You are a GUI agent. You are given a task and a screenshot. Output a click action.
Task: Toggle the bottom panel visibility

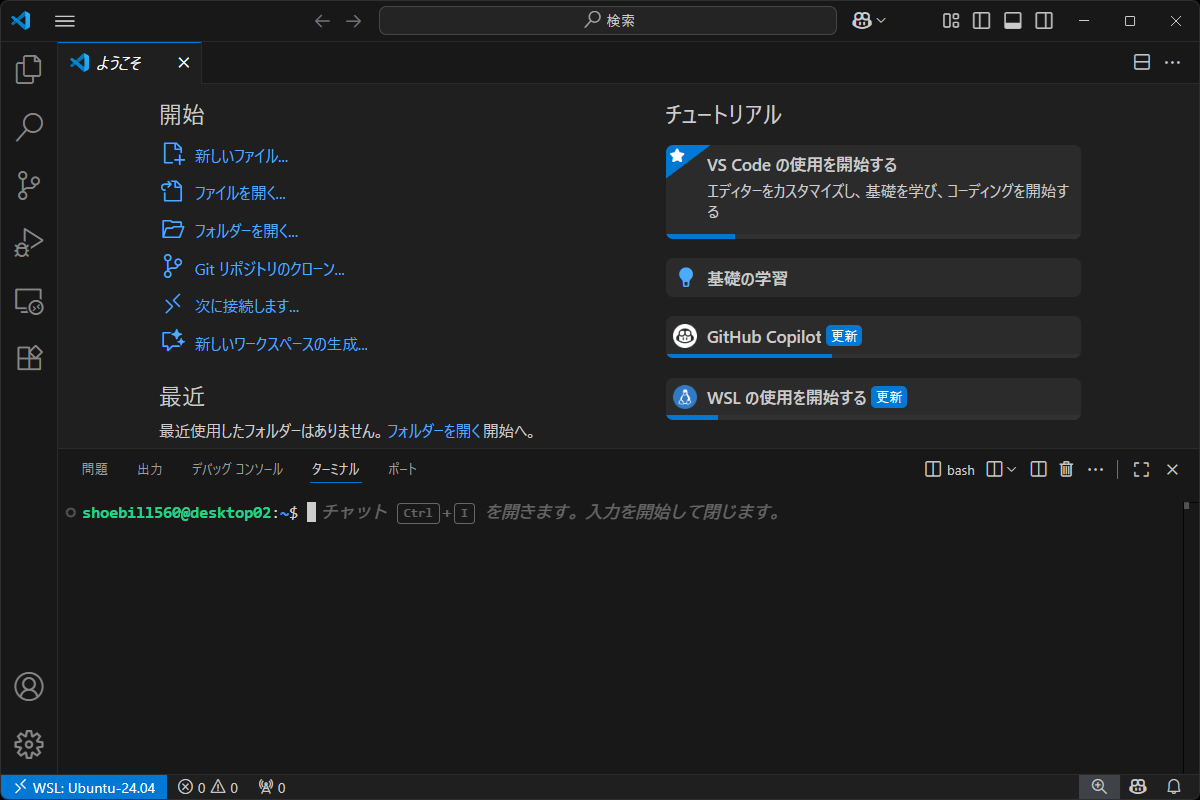point(1013,20)
